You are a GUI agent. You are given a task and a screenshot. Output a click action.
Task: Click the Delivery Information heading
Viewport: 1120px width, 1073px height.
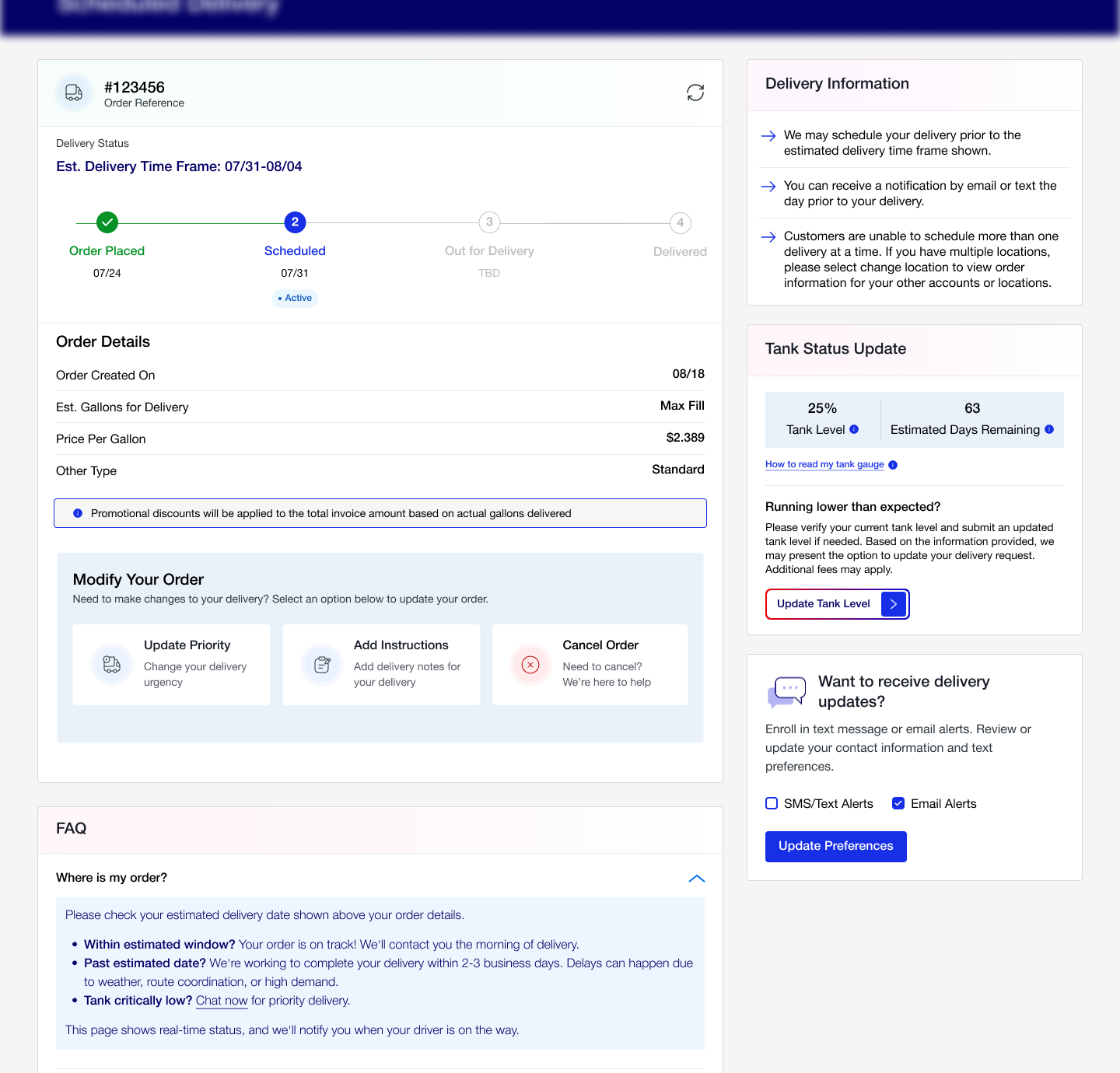tap(837, 83)
